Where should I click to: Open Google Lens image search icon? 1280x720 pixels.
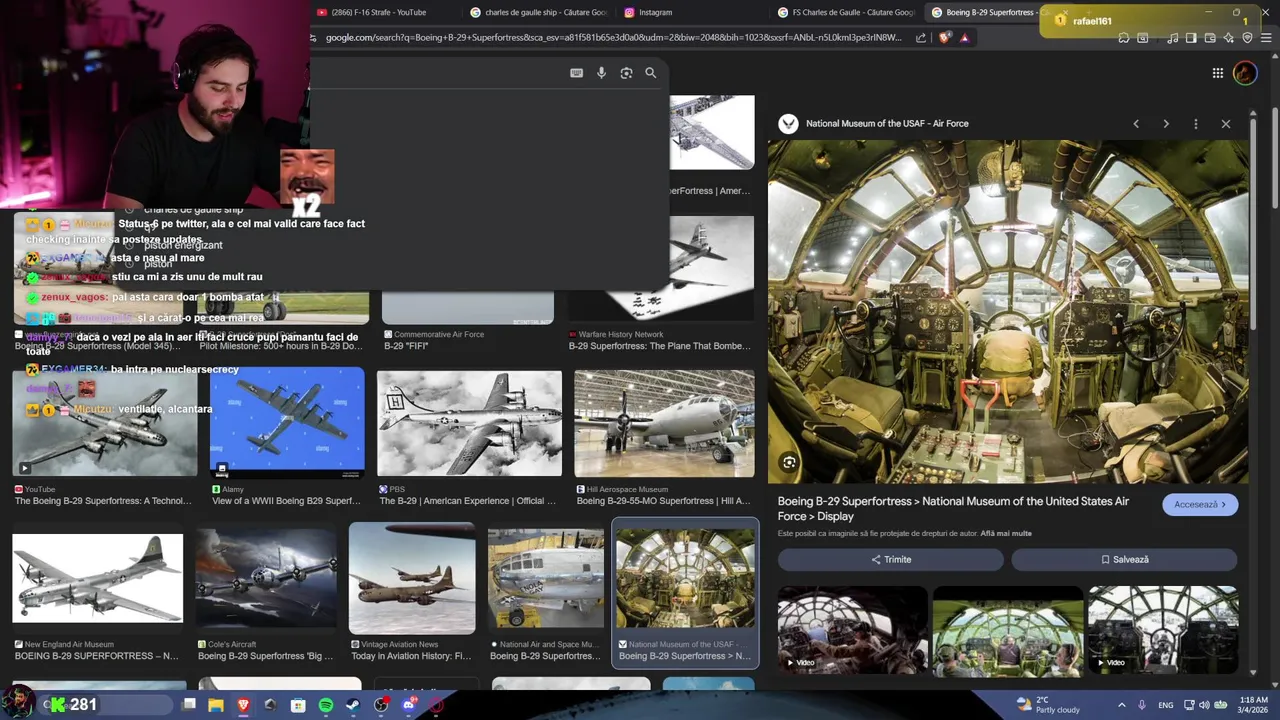click(x=626, y=73)
